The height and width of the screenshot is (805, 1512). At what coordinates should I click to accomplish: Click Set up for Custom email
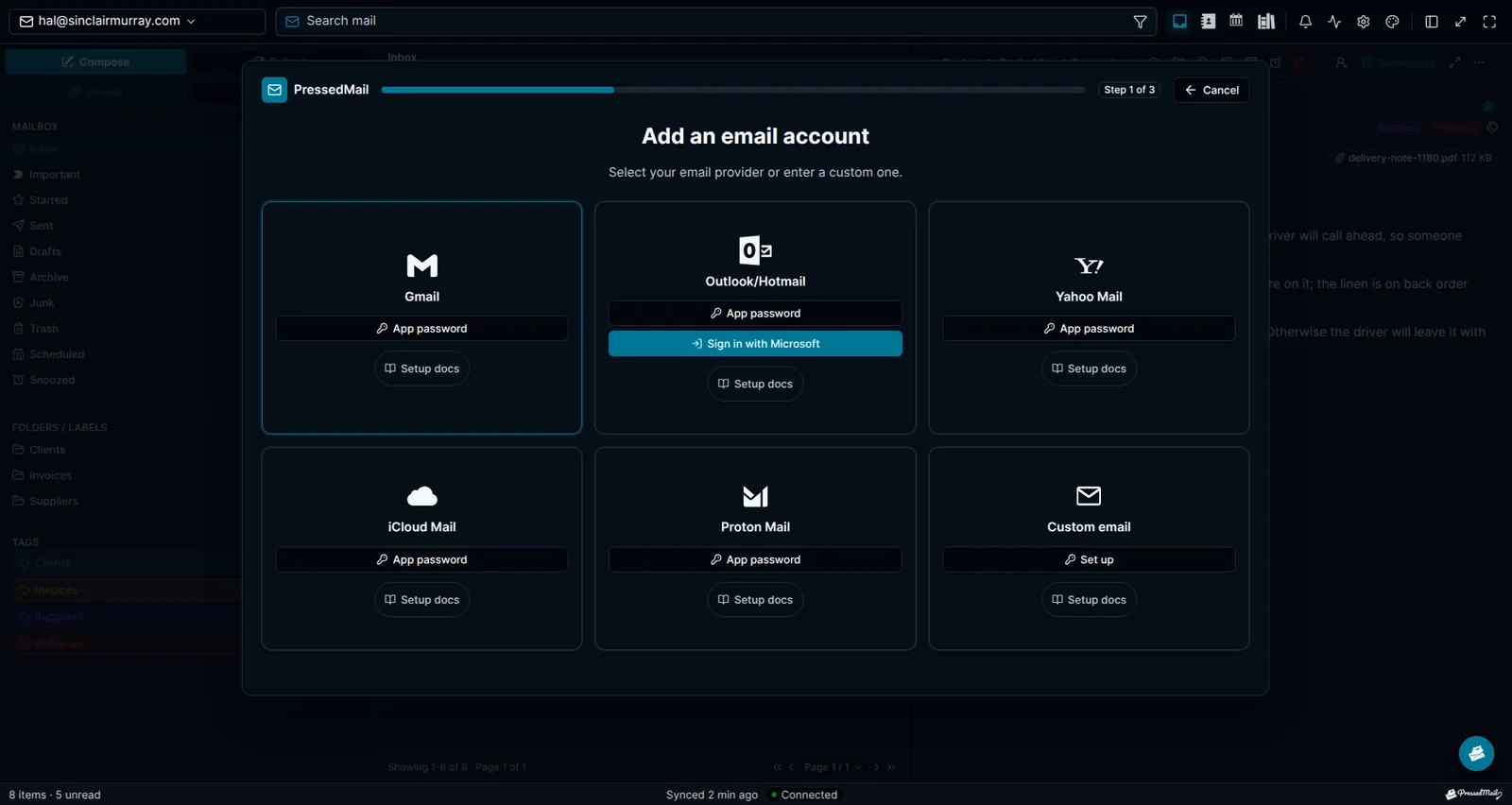[1089, 559]
